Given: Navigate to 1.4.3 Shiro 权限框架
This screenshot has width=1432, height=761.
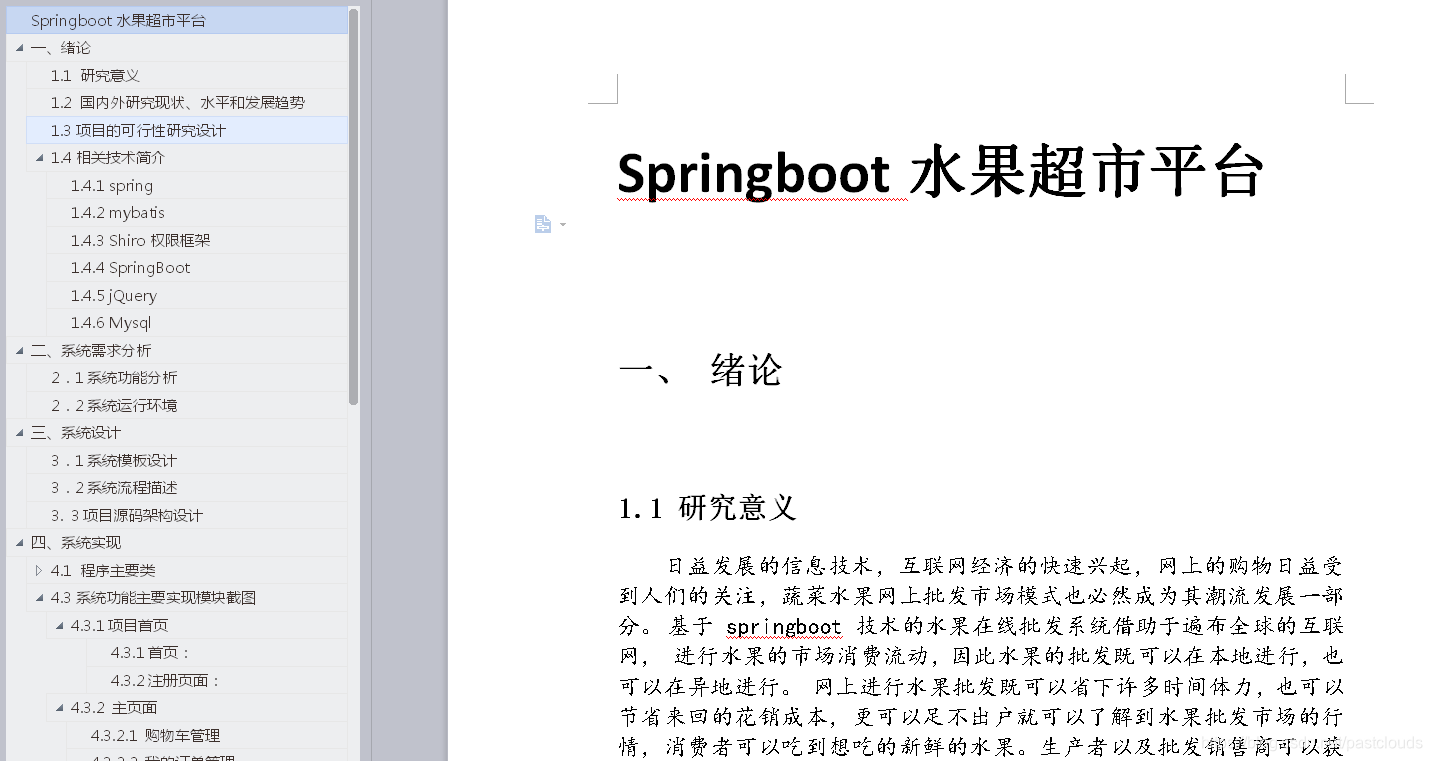Looking at the screenshot, I should click(197, 240).
